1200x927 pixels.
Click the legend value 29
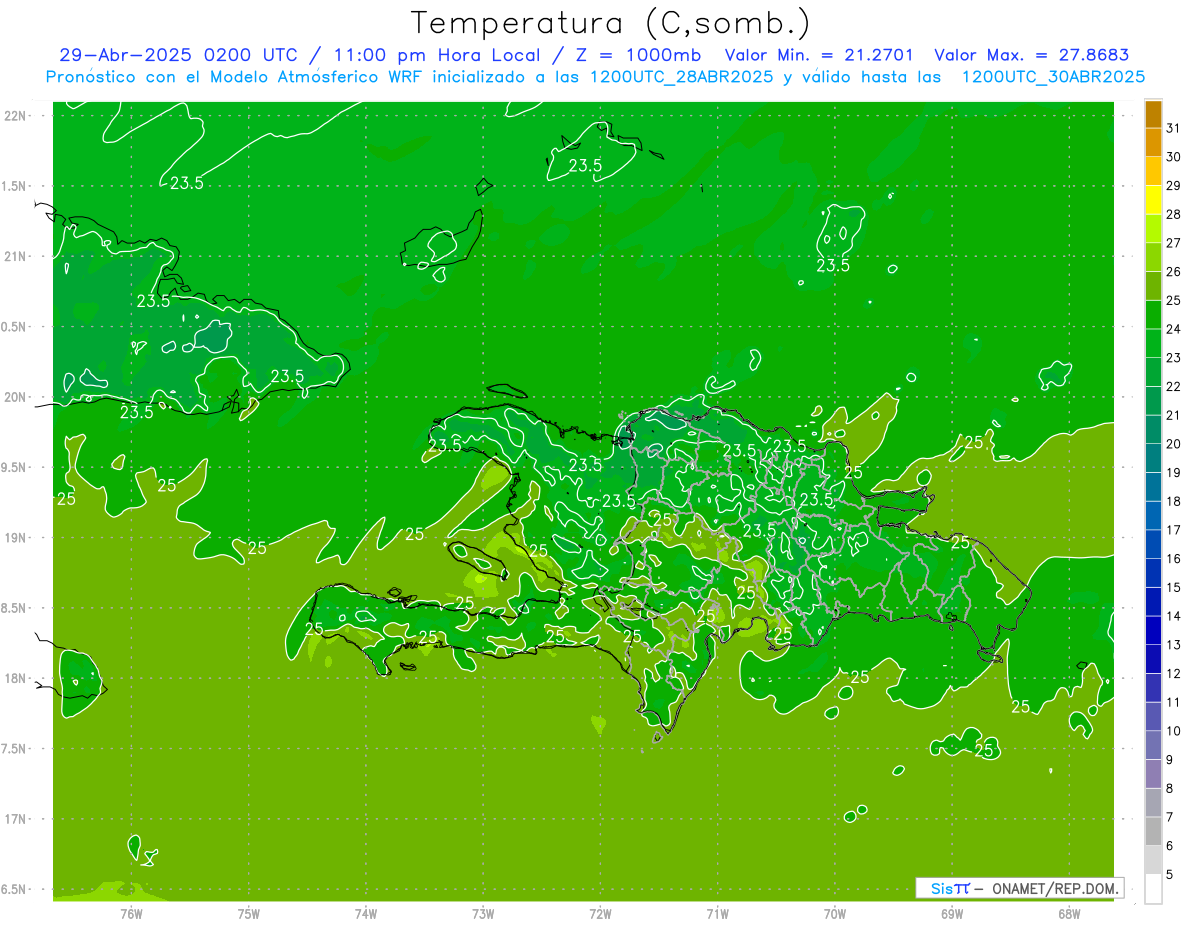click(x=1173, y=185)
